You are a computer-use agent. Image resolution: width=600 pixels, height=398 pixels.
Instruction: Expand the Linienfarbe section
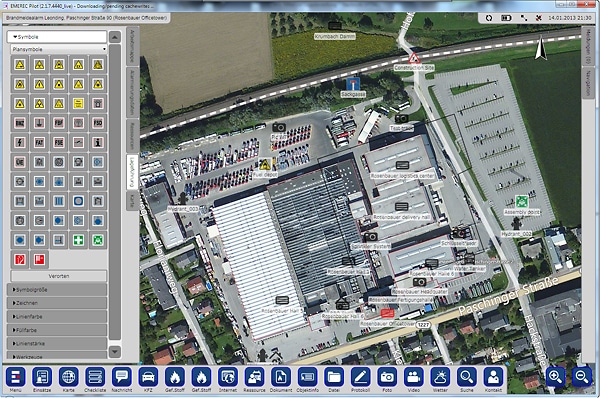(57, 316)
